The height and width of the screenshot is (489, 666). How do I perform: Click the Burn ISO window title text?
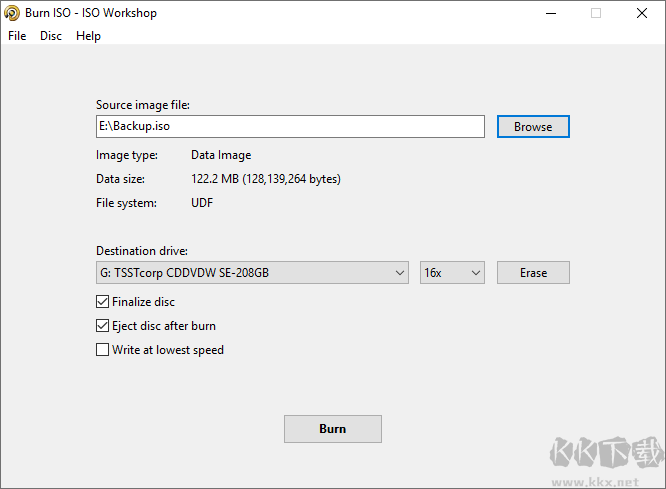[x=92, y=13]
